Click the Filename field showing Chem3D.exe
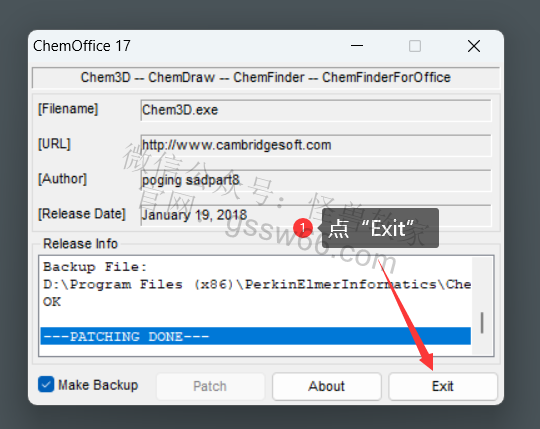540x429 pixels. pos(316,110)
